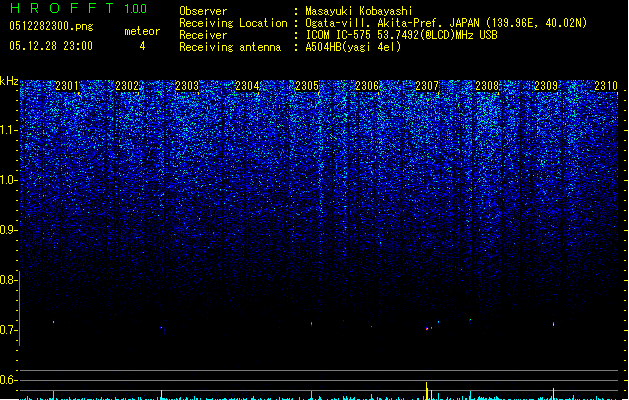Screen dimensions: 629x400
Task: Click the A504HB(yagi 4el) antenna text
Action: tap(353, 47)
